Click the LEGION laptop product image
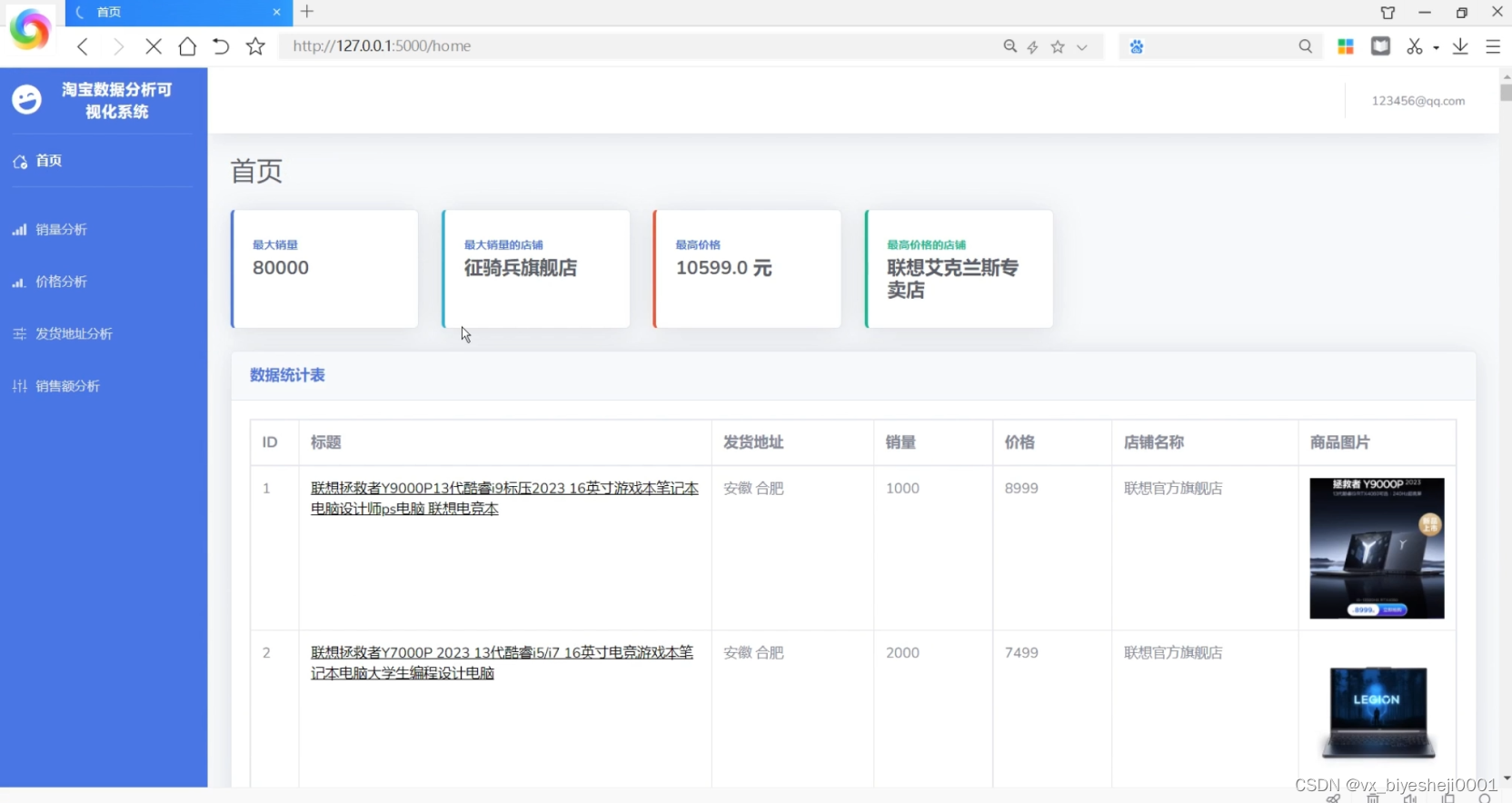Viewport: 1512px width, 803px height. [1377, 713]
